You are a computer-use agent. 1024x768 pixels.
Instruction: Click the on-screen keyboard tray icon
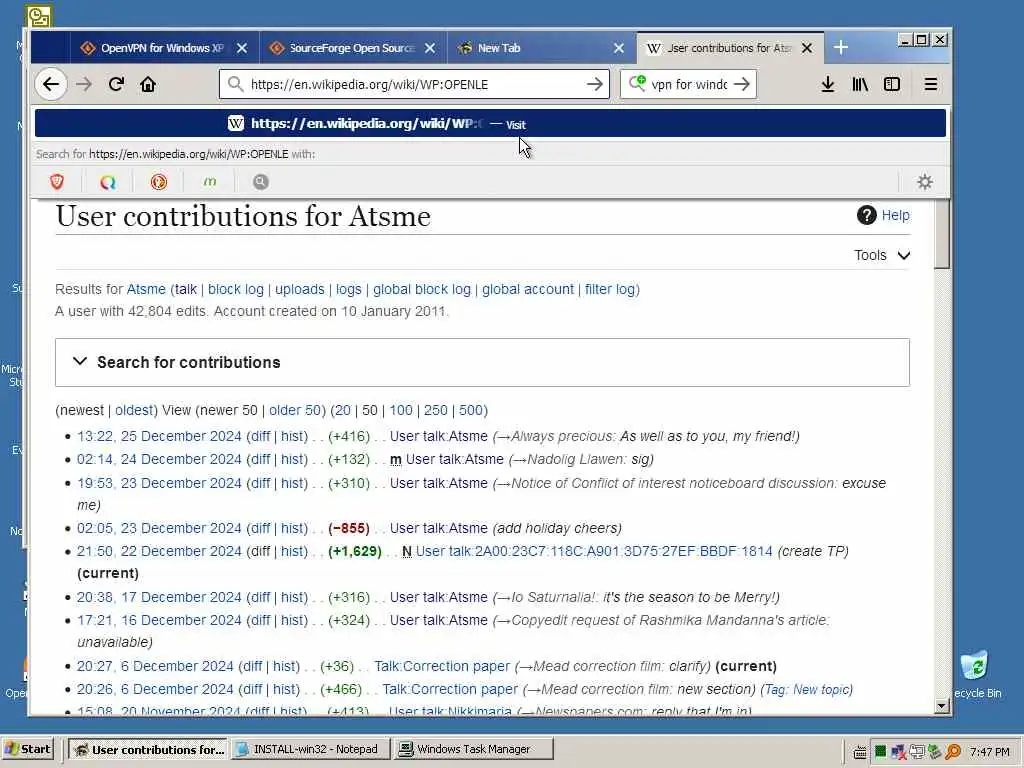pyautogui.click(x=860, y=752)
